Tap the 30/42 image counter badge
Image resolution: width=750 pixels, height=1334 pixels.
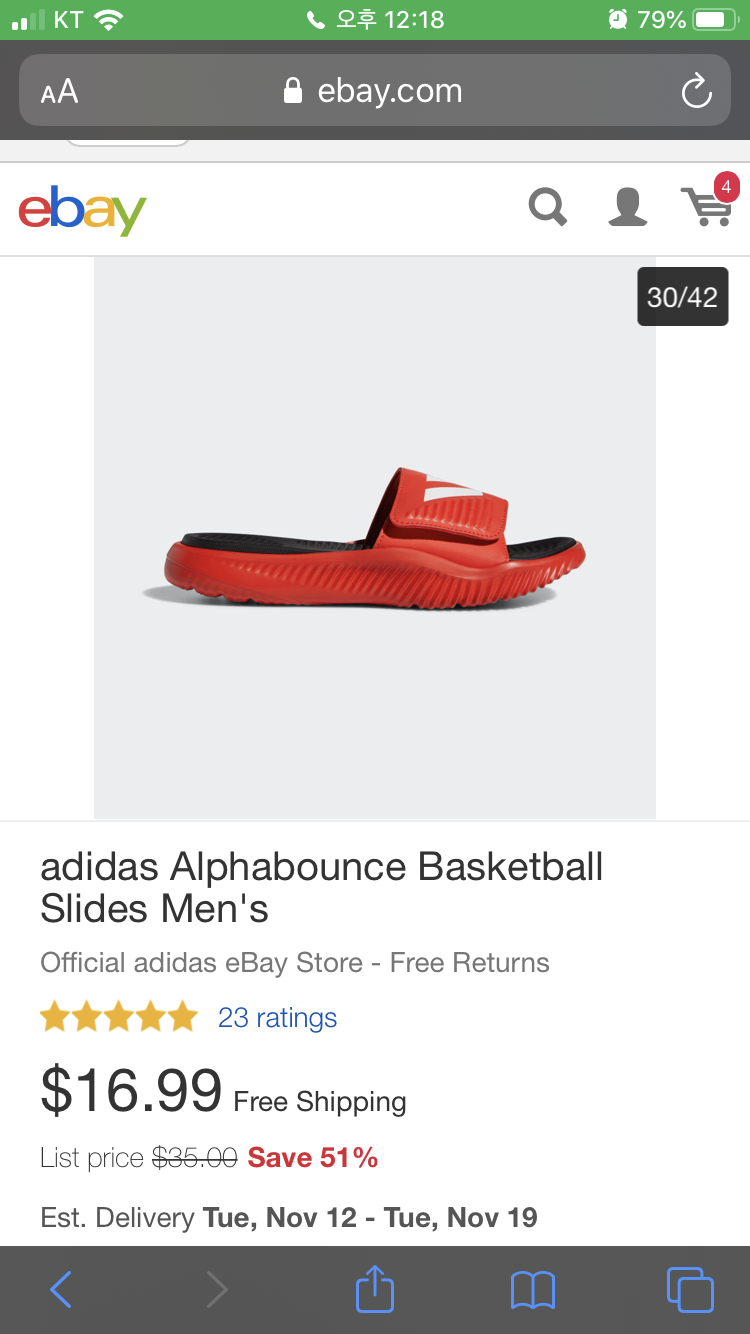[682, 297]
